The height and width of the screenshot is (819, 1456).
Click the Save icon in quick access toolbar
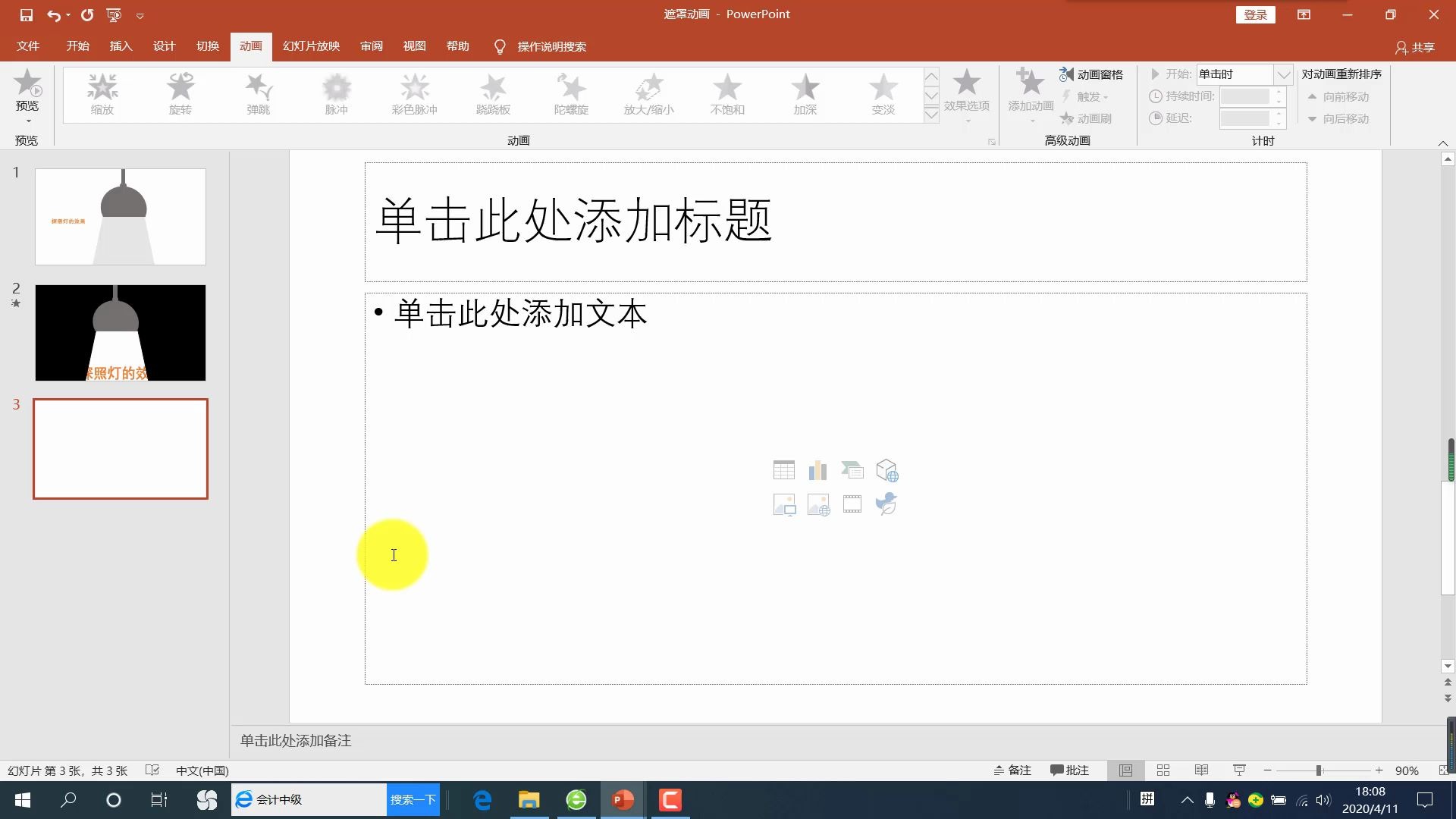pyautogui.click(x=26, y=14)
